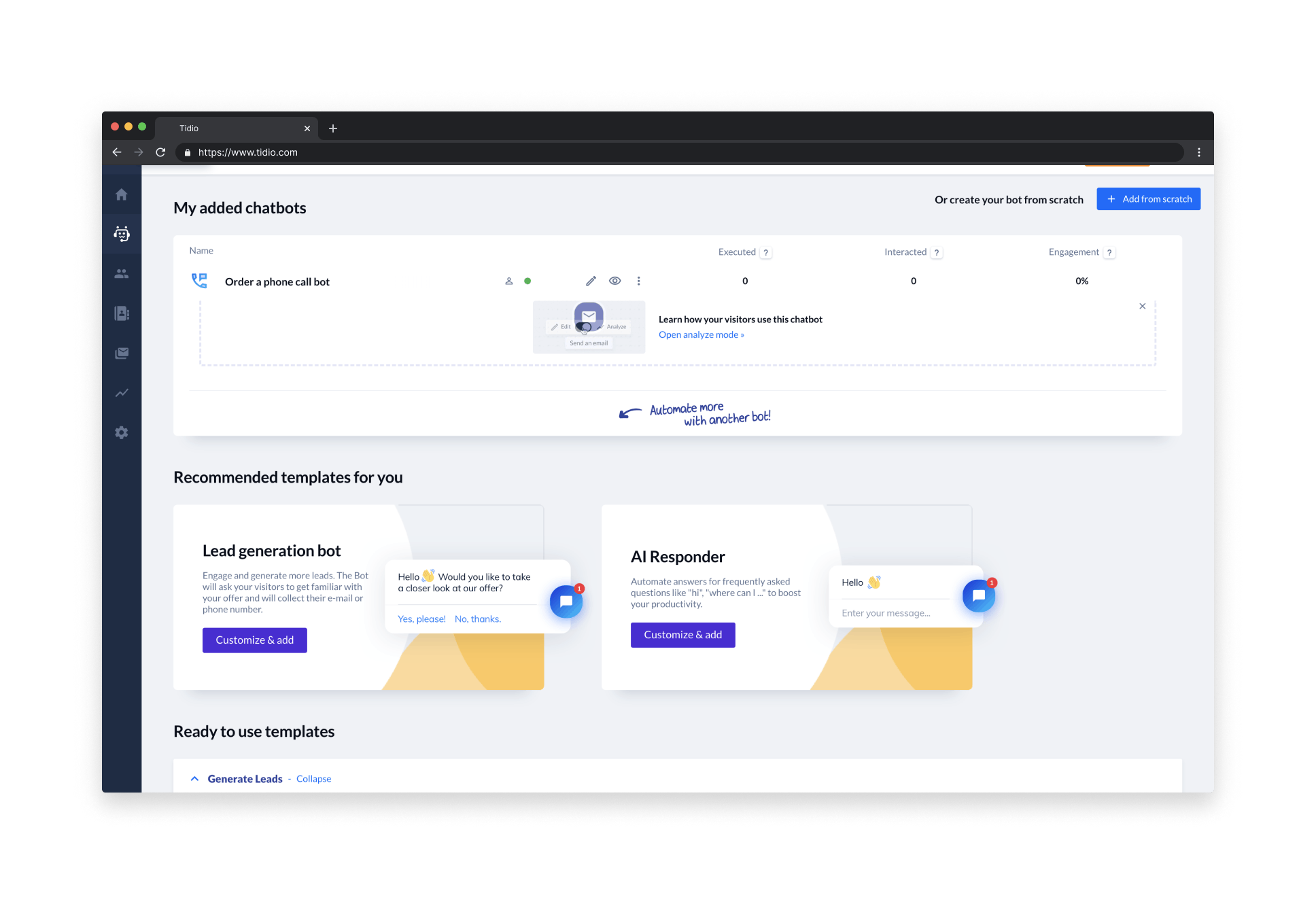Open the browser three-dot menu
The height and width of the screenshot is (904, 1316).
click(x=1199, y=152)
